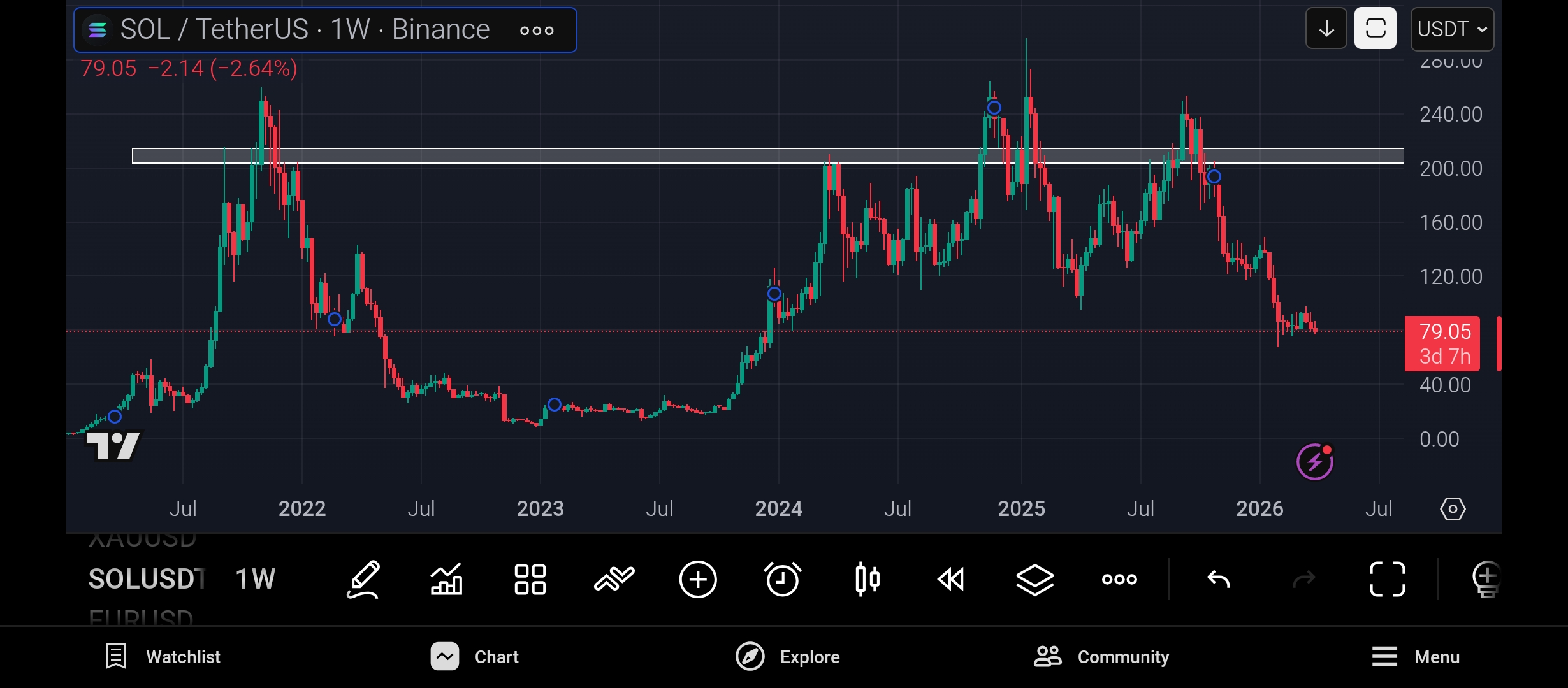Select the white horizontal rectangle zone drawing

click(x=767, y=156)
